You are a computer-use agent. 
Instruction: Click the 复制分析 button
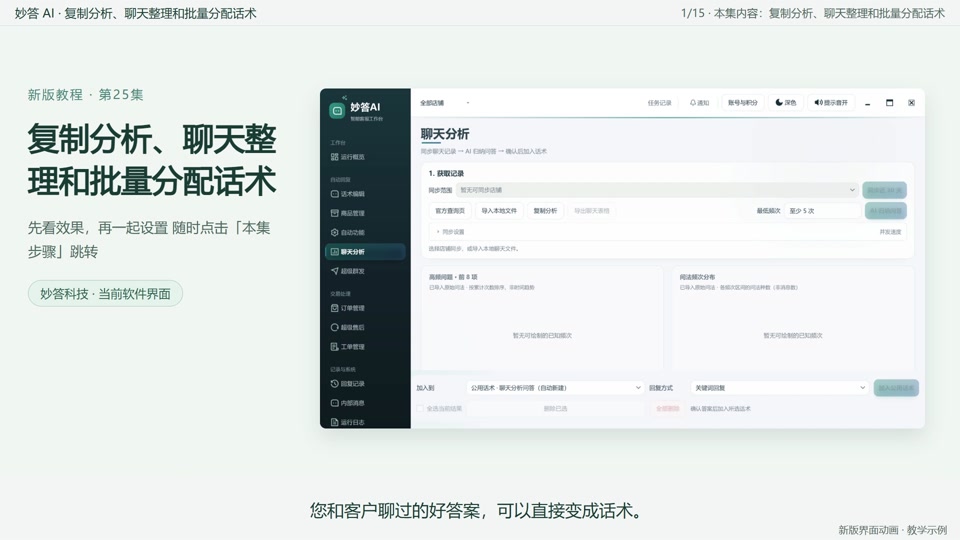pyautogui.click(x=545, y=211)
